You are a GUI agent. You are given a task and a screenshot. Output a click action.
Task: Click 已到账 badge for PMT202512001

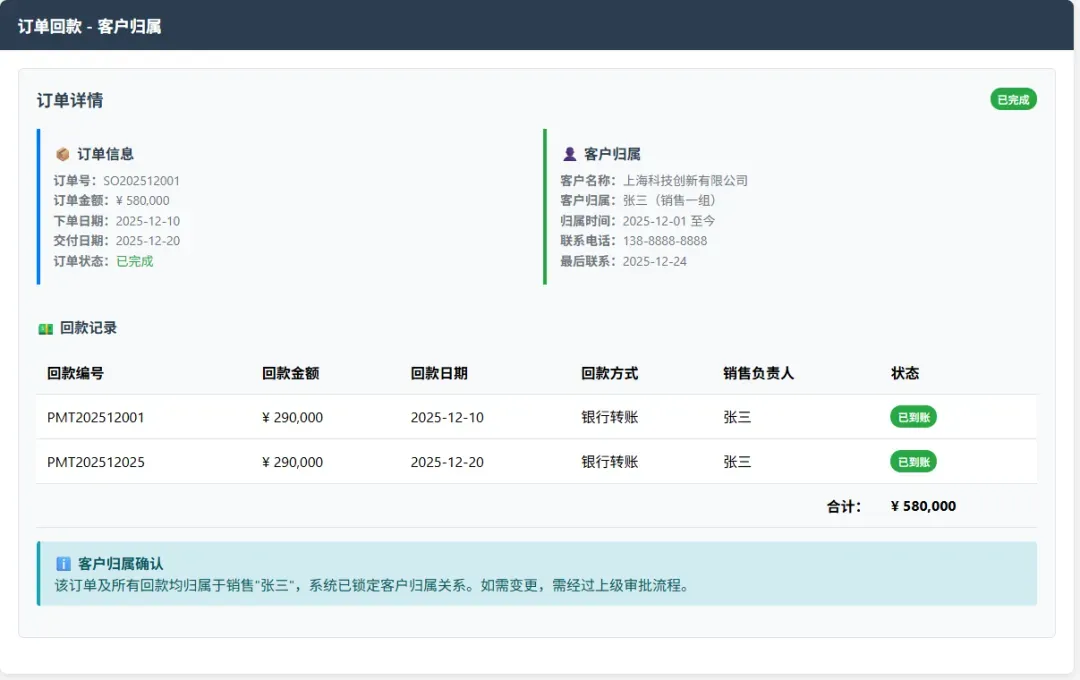pyautogui.click(x=913, y=417)
